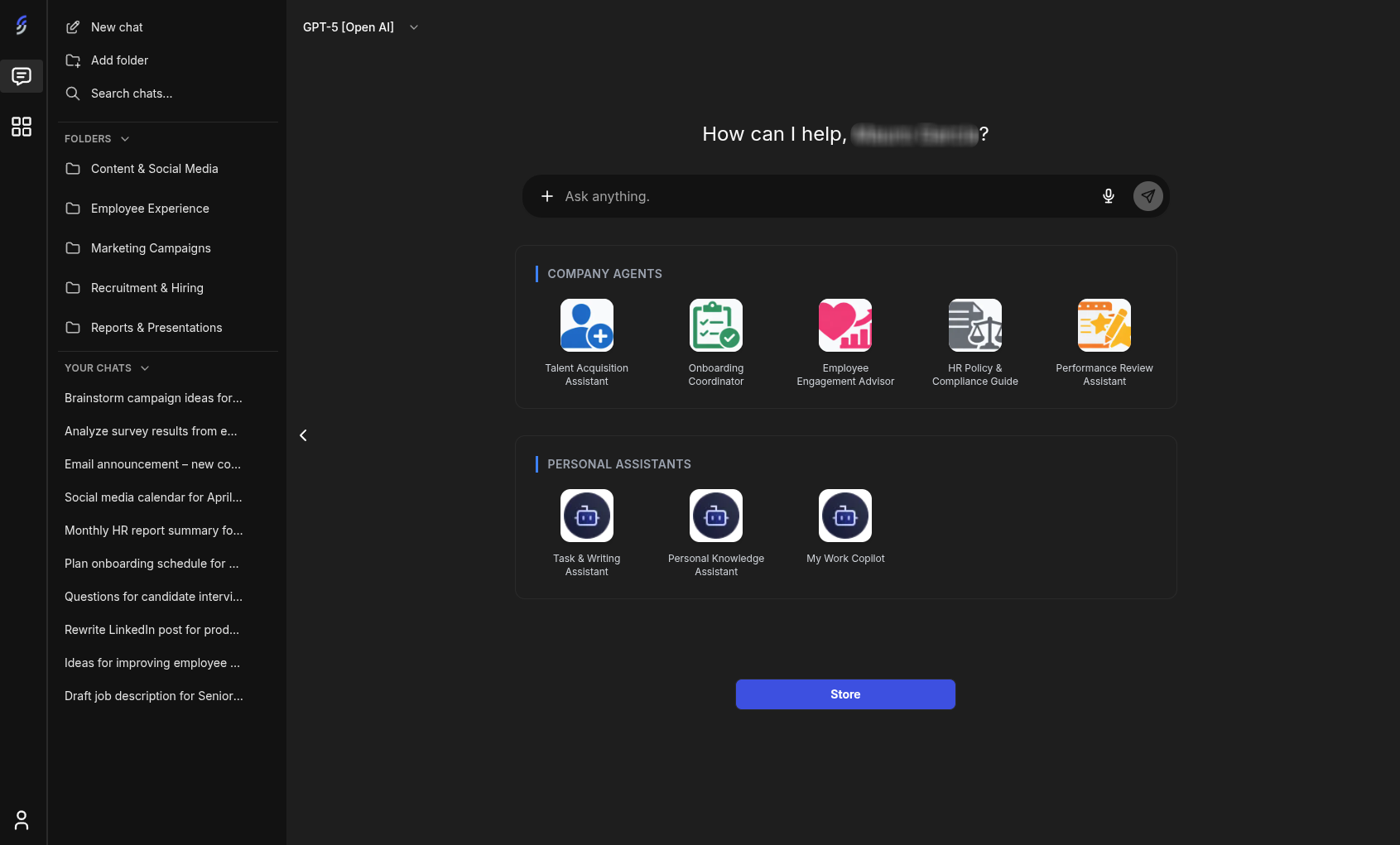
Task: Collapse the Folders section
Action: (x=125, y=139)
